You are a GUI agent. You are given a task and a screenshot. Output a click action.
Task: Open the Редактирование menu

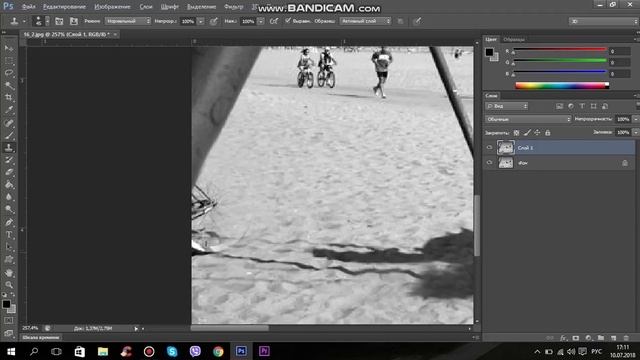[64, 7]
